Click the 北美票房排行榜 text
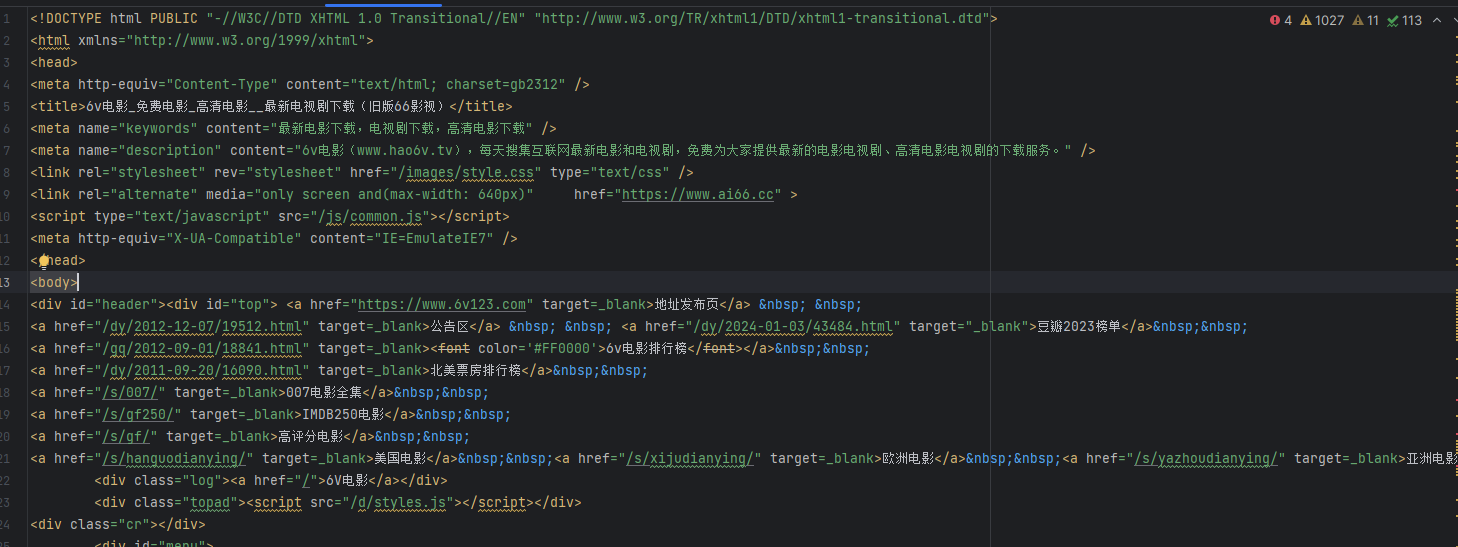Viewport: 1458px width, 547px height. [x=475, y=370]
